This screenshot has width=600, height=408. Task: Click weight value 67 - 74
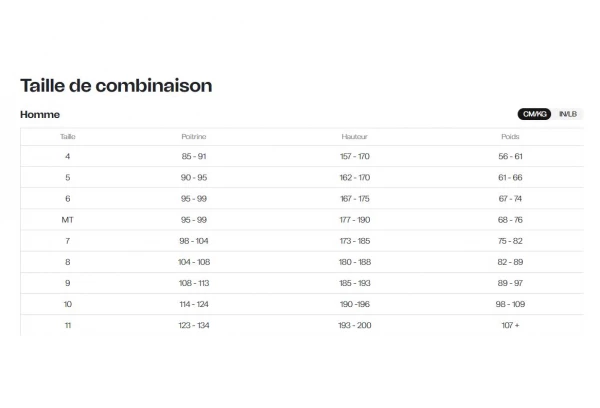click(510, 199)
